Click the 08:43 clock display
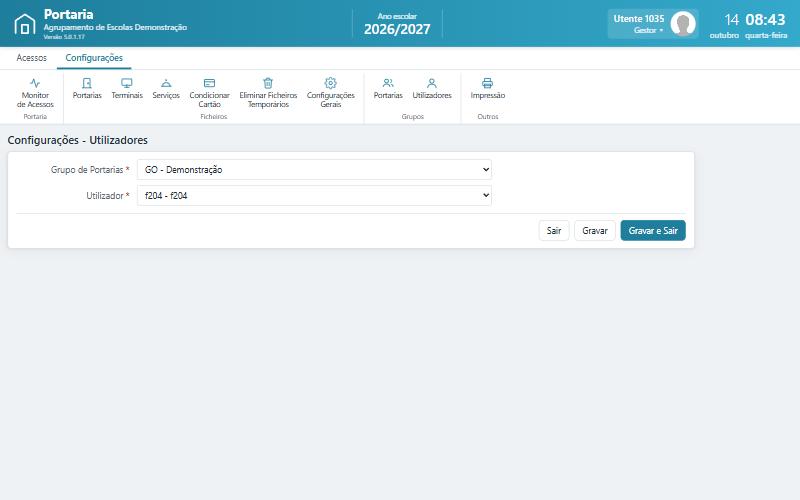The image size is (800, 500). click(765, 19)
